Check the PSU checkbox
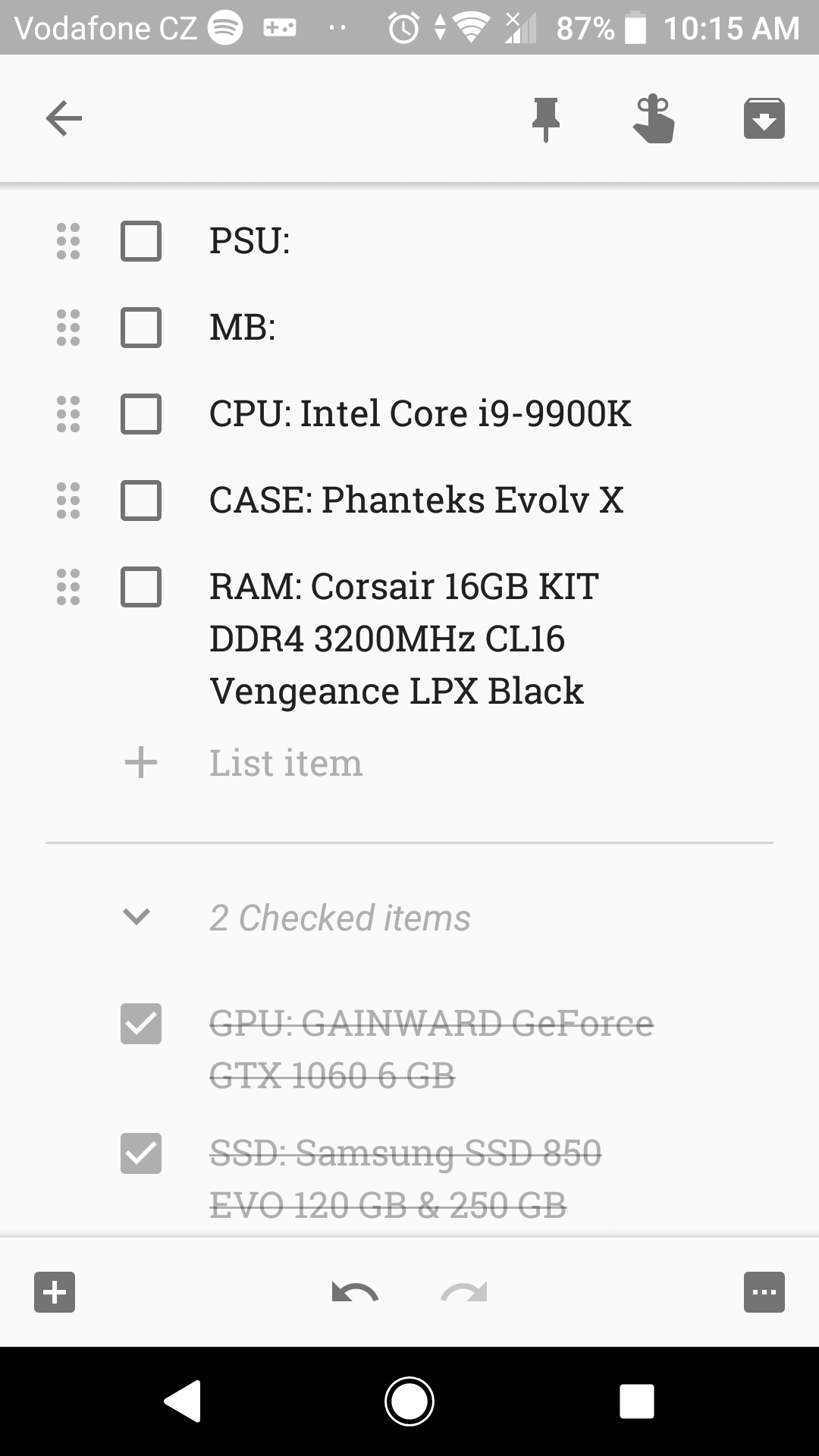 coord(141,241)
